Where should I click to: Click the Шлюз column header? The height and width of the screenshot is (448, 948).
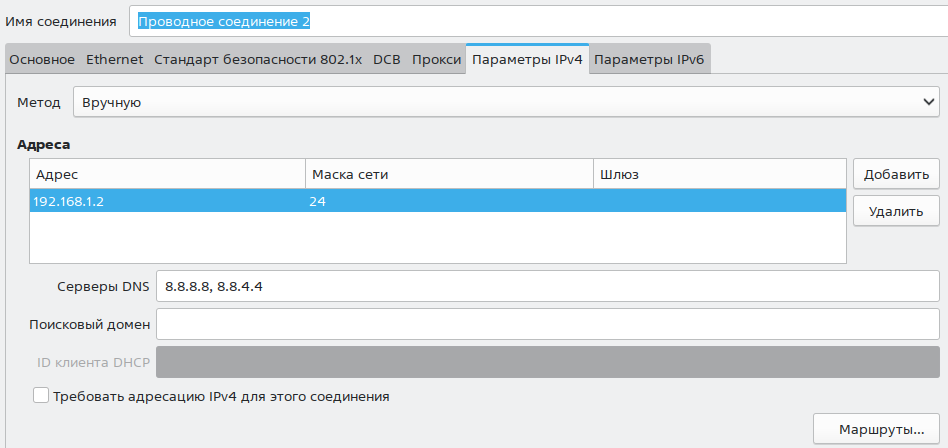(719, 175)
